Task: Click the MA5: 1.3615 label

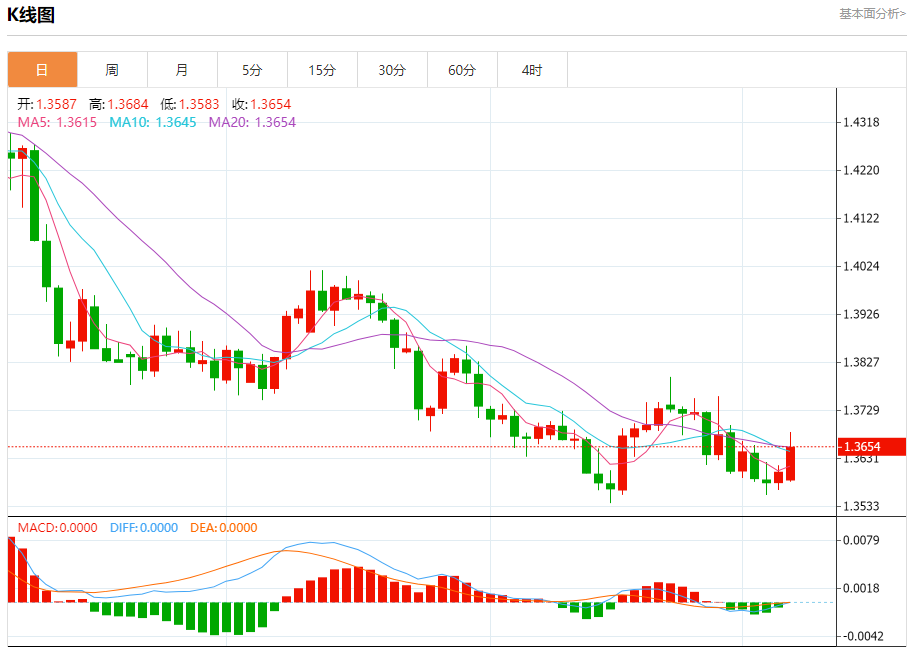Action: point(58,122)
